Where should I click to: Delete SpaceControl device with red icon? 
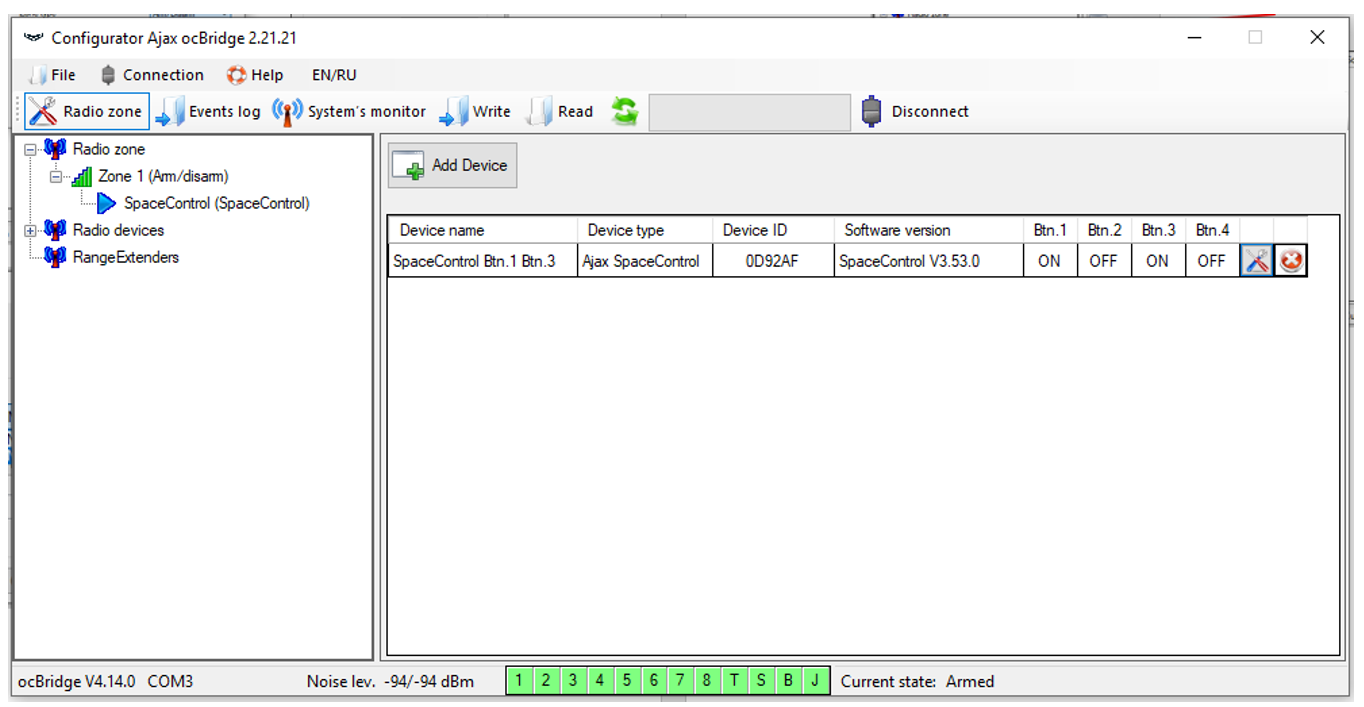pyautogui.click(x=1291, y=261)
